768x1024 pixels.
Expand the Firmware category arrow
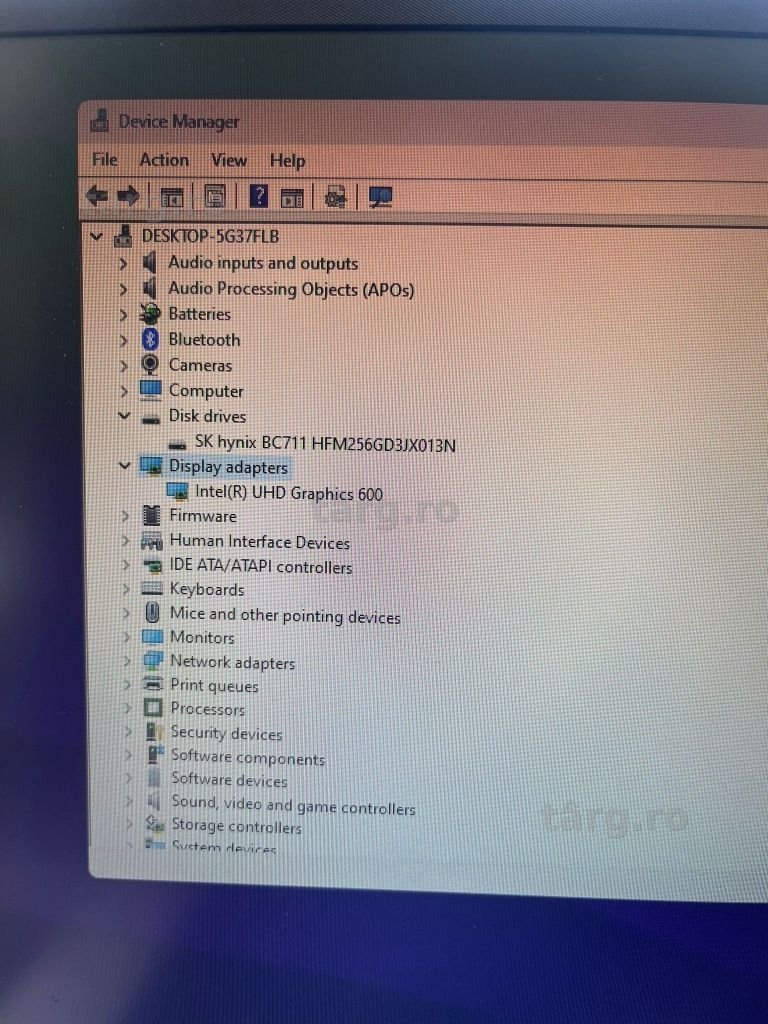(x=125, y=516)
